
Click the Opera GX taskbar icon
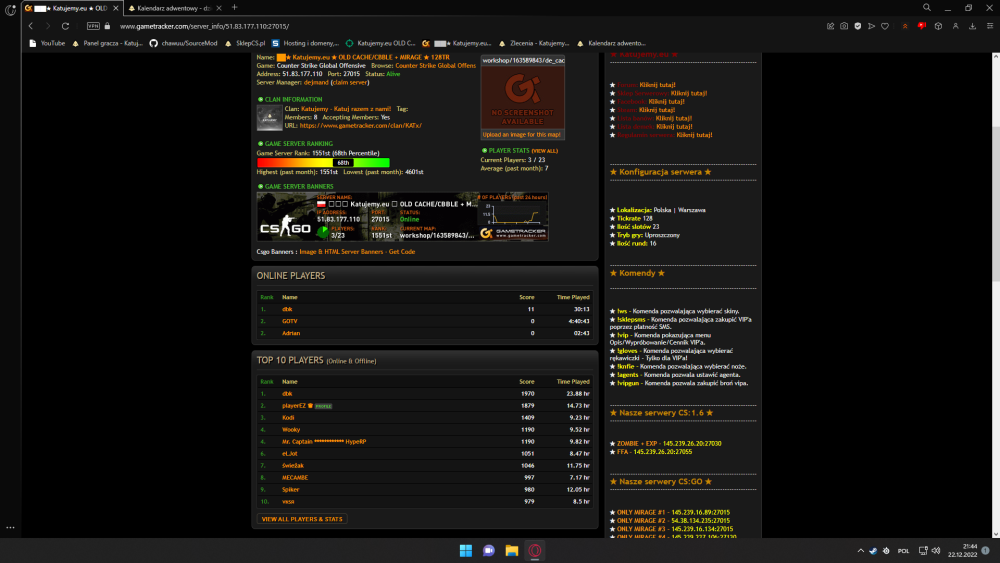[535, 551]
